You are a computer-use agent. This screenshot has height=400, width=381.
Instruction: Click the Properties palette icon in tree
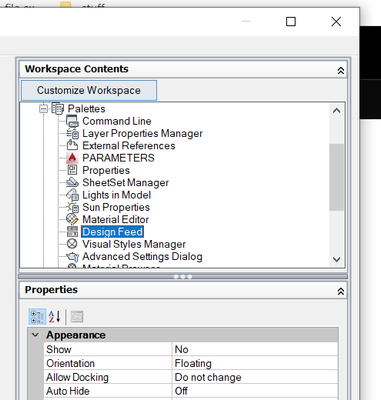click(x=72, y=170)
